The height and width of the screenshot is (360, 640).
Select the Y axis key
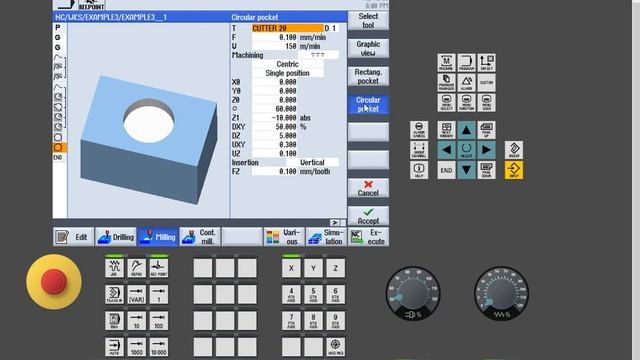coord(313,268)
